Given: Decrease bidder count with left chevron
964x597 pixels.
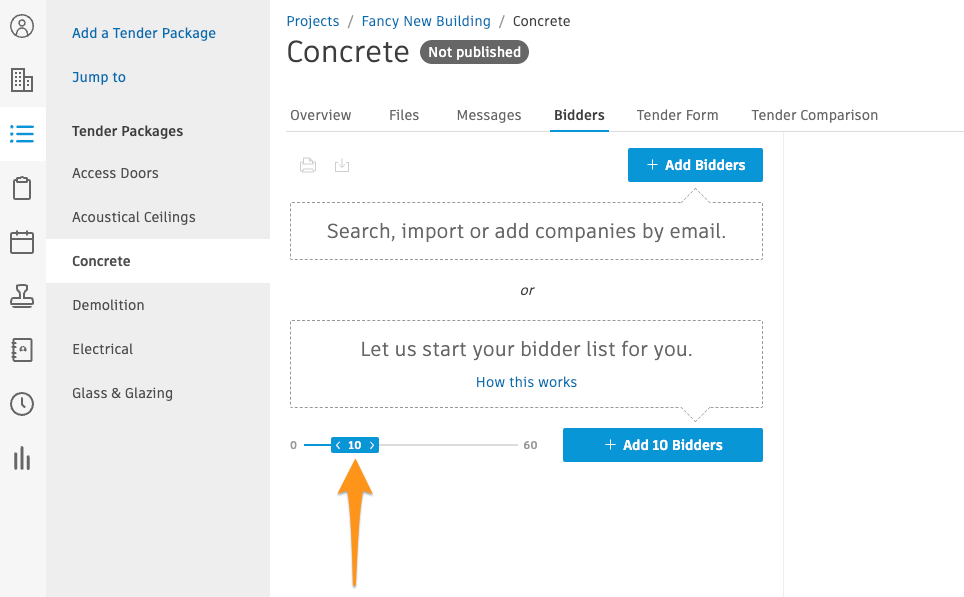Looking at the screenshot, I should [338, 445].
